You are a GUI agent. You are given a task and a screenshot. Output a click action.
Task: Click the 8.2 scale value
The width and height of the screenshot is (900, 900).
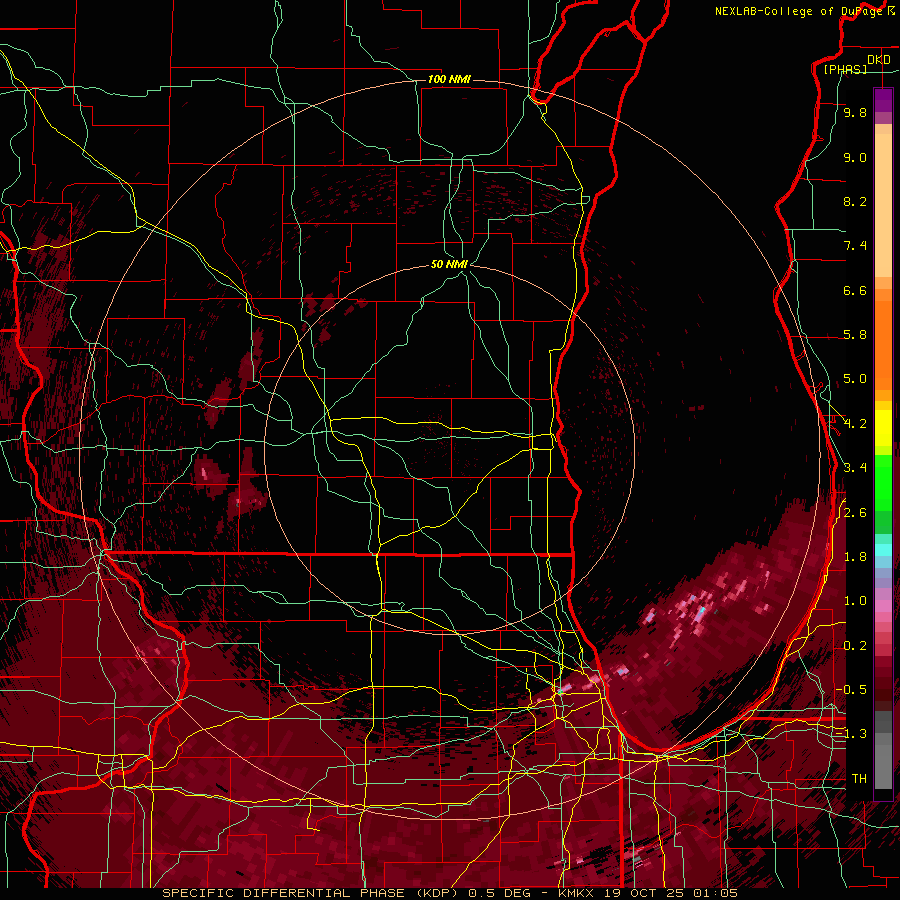pyautogui.click(x=855, y=201)
